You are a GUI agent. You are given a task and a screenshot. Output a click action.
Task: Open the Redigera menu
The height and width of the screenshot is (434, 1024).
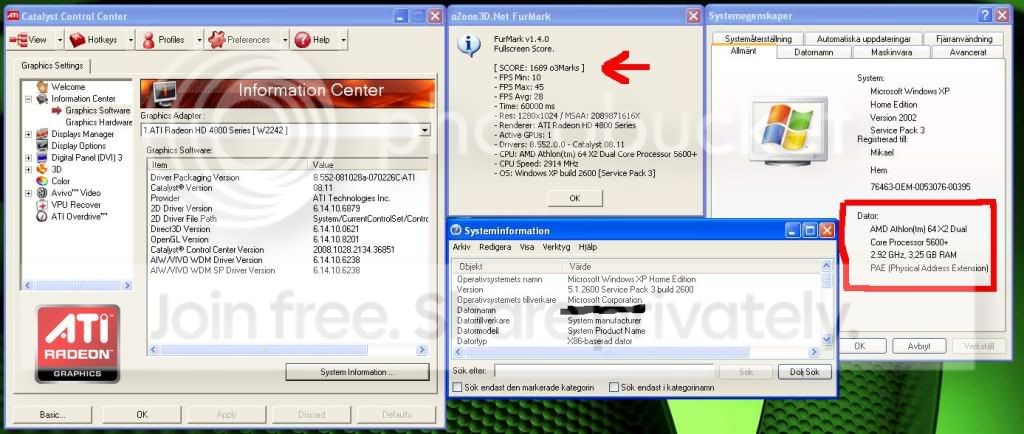495,247
